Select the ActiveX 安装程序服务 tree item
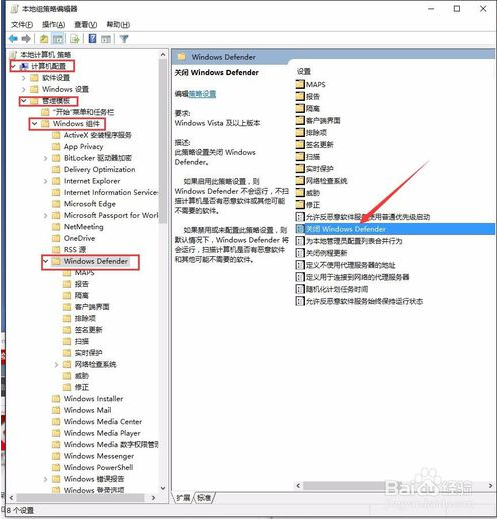This screenshot has height=519, width=497. (98, 135)
